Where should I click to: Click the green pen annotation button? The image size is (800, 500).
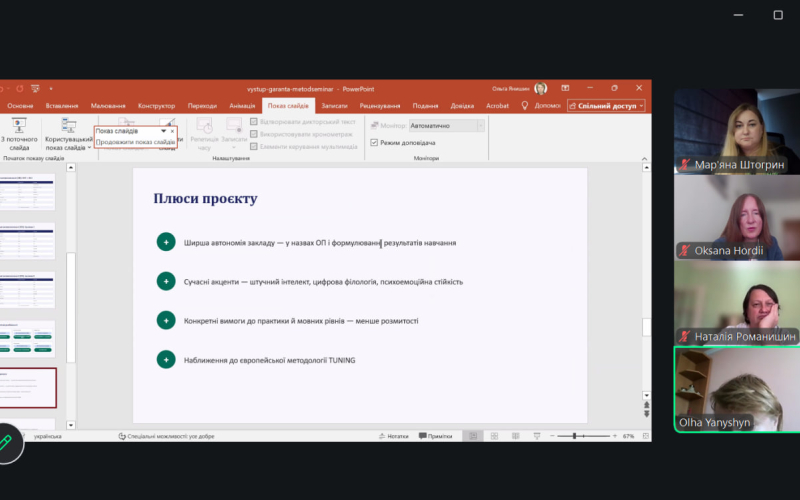click(6, 443)
